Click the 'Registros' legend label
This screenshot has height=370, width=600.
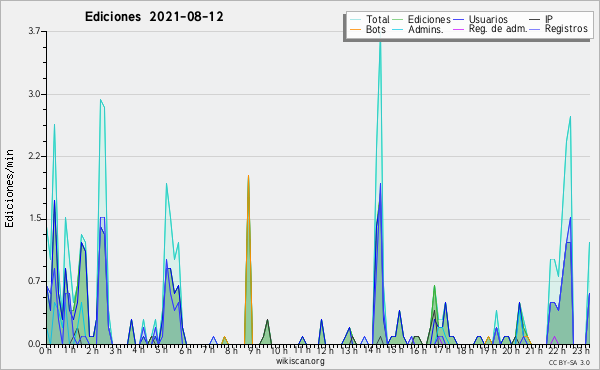(x=566, y=29)
